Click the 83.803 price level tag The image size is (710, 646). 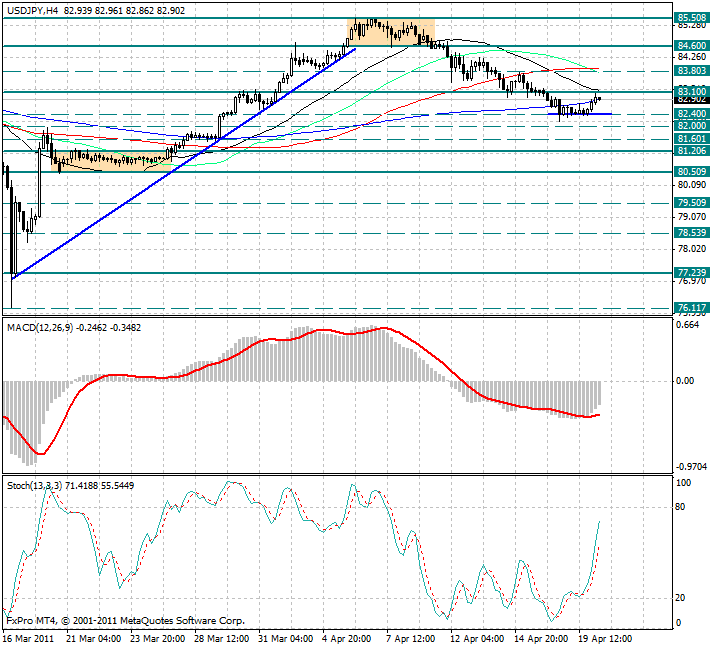coord(691,71)
